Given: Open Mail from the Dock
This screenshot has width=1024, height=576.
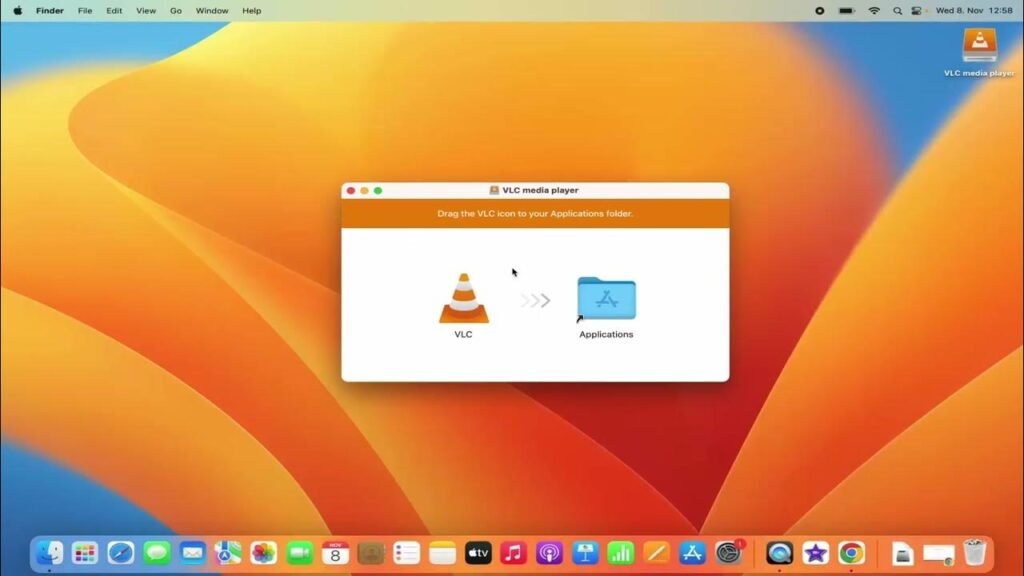Looking at the screenshot, I should (x=192, y=552).
